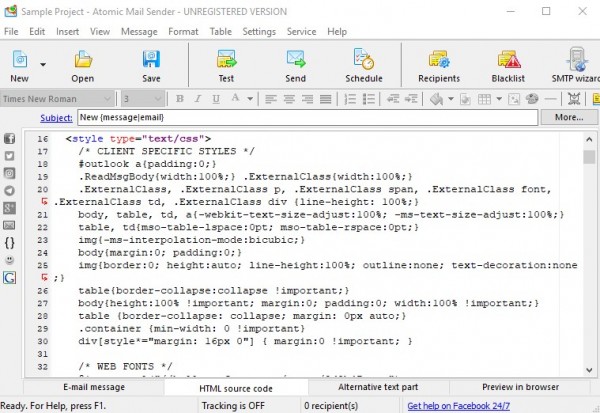Select the HTML source code tab
600x413 pixels.
(x=236, y=388)
